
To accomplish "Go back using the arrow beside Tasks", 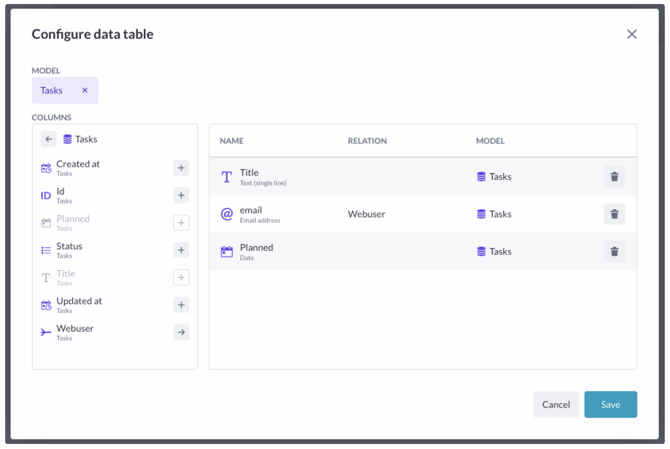I will pos(49,139).
